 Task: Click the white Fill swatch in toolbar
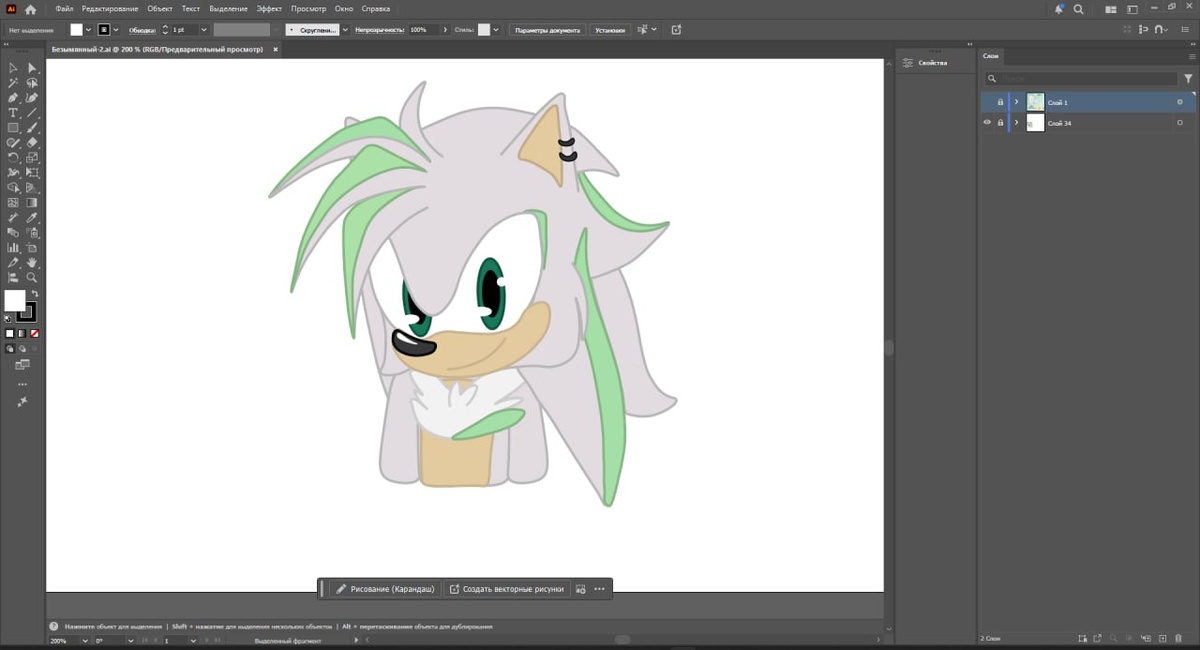(15, 300)
